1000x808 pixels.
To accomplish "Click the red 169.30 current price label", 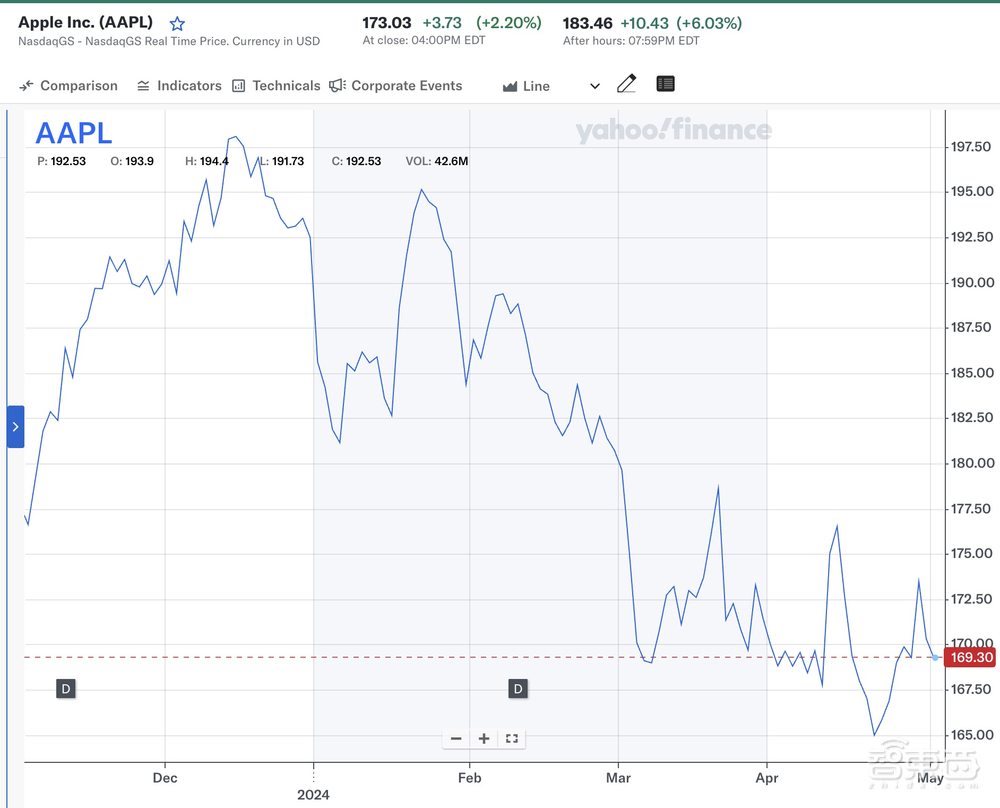I will (969, 657).
